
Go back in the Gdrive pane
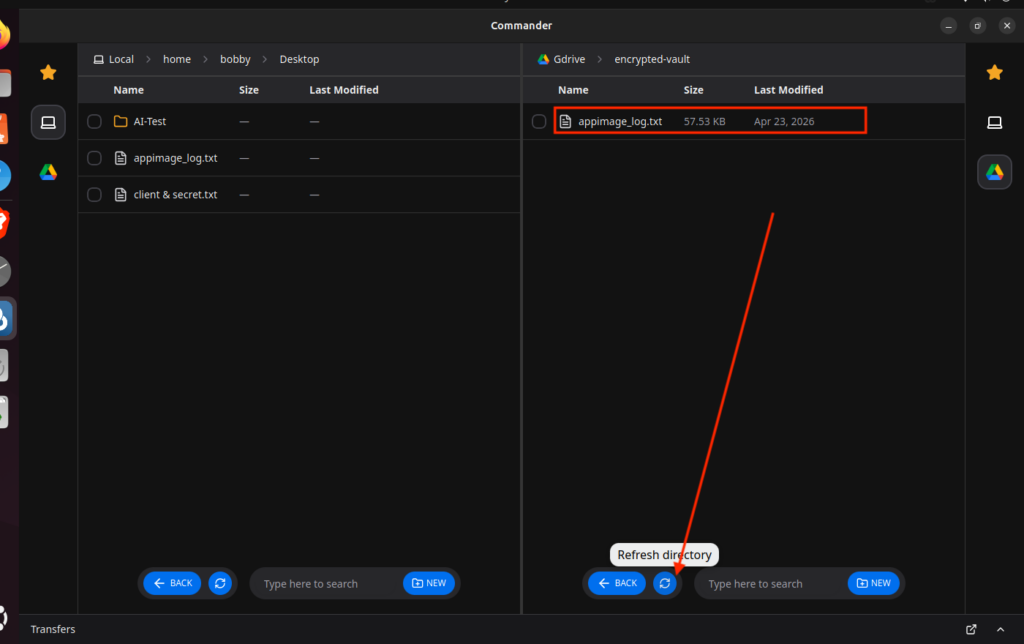(616, 583)
